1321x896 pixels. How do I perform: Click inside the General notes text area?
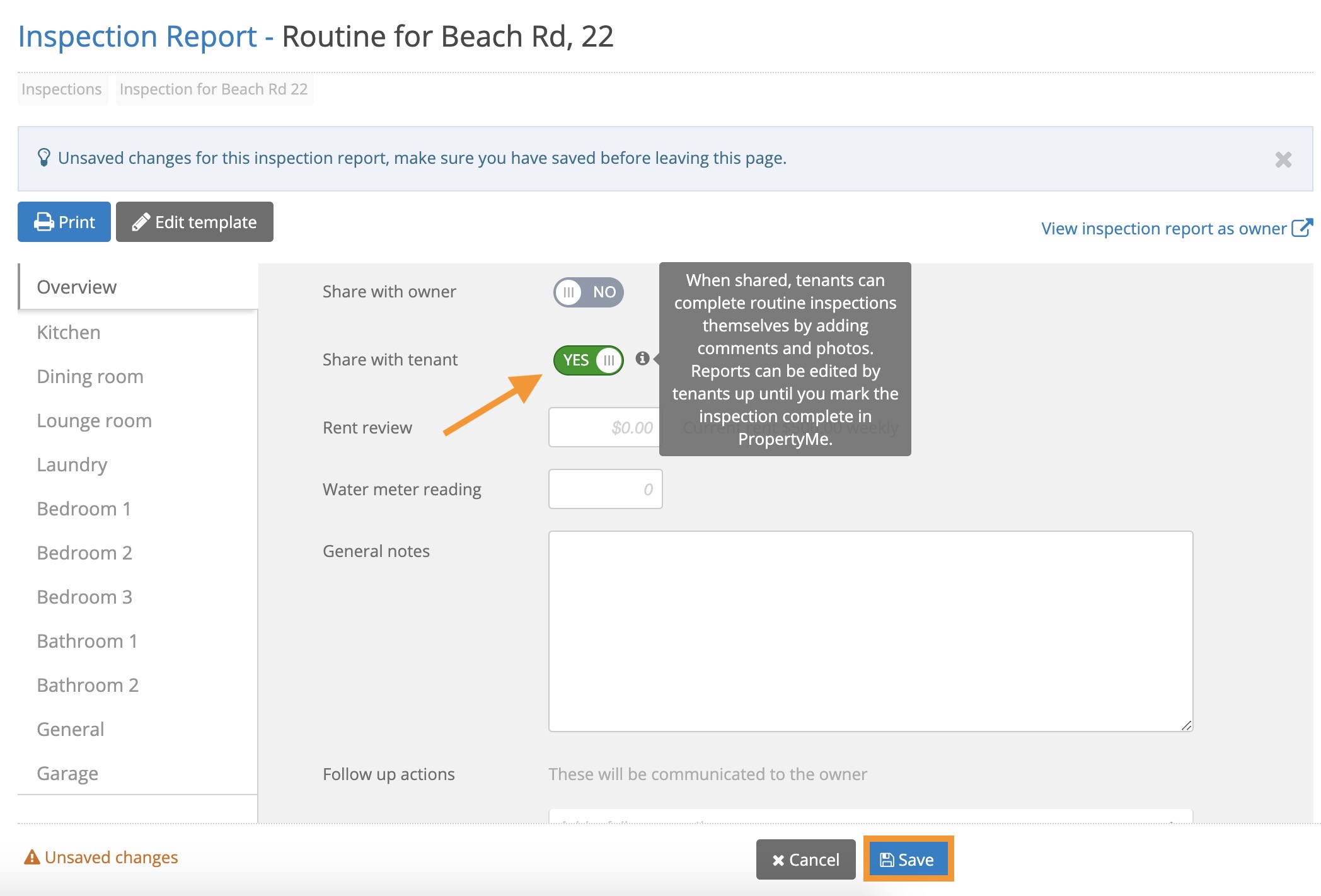pyautogui.click(x=870, y=631)
